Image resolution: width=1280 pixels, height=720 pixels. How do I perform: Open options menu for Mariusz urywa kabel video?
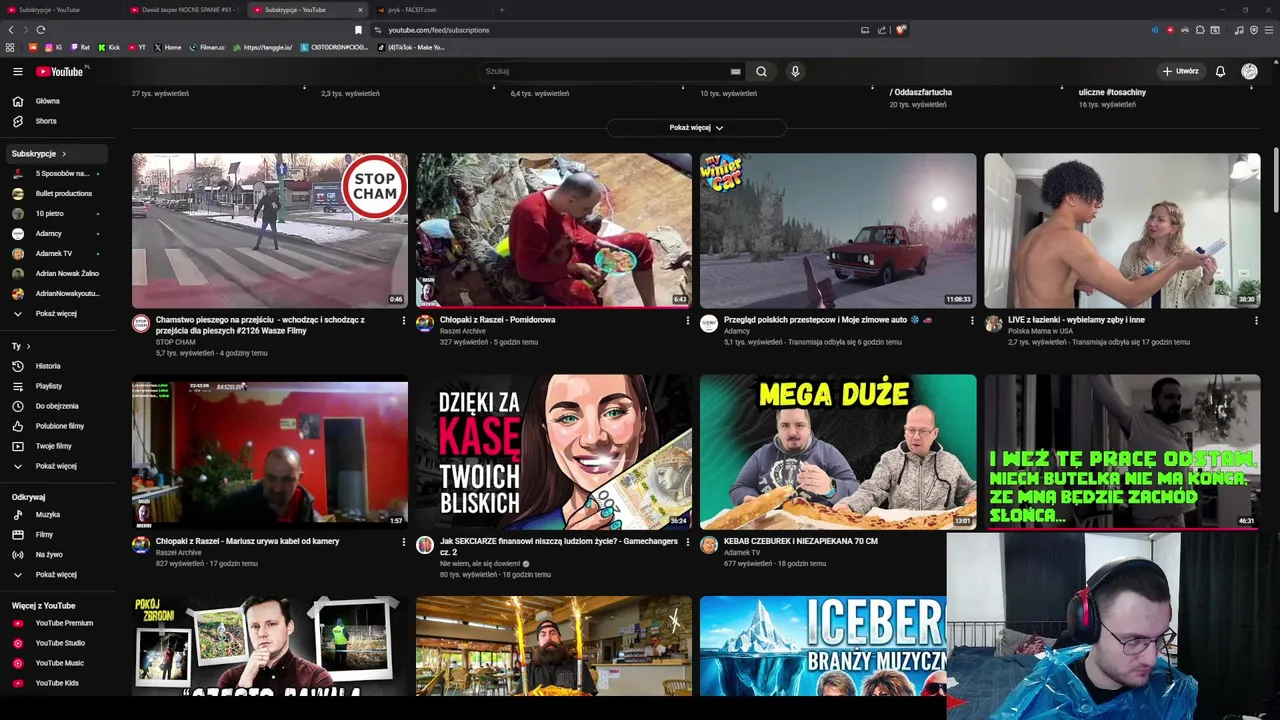click(404, 542)
